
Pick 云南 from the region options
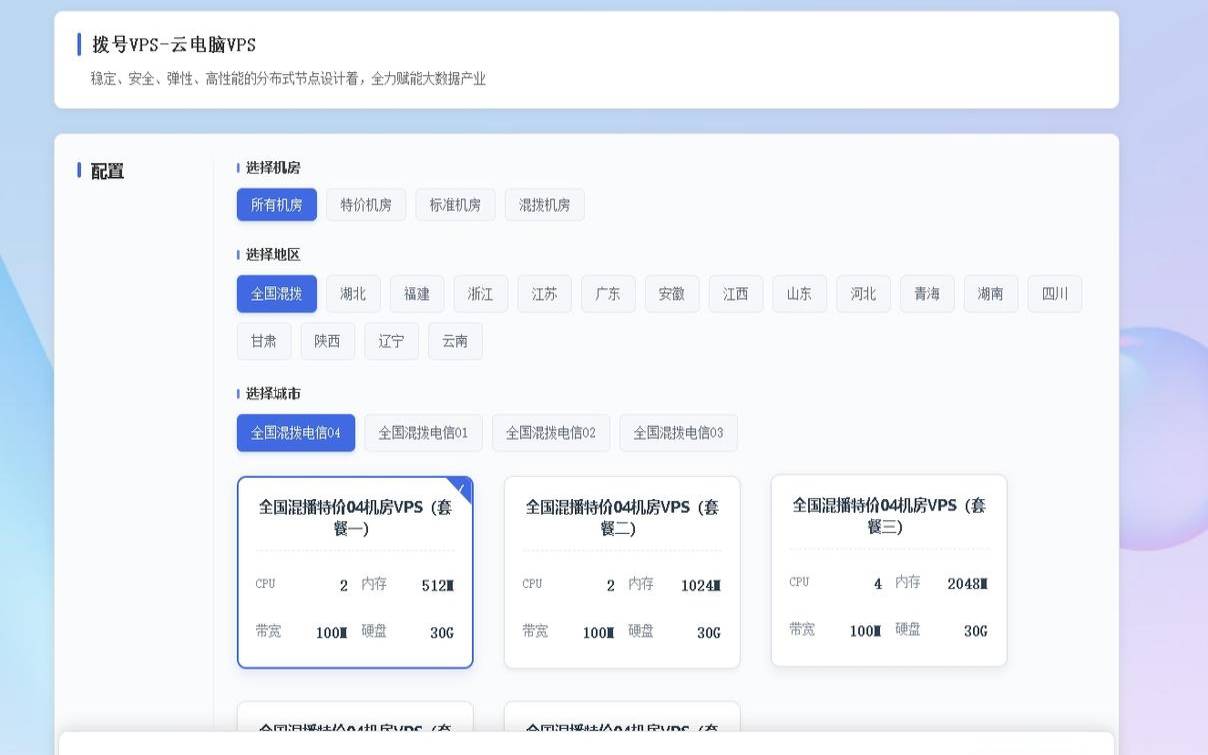[455, 340]
